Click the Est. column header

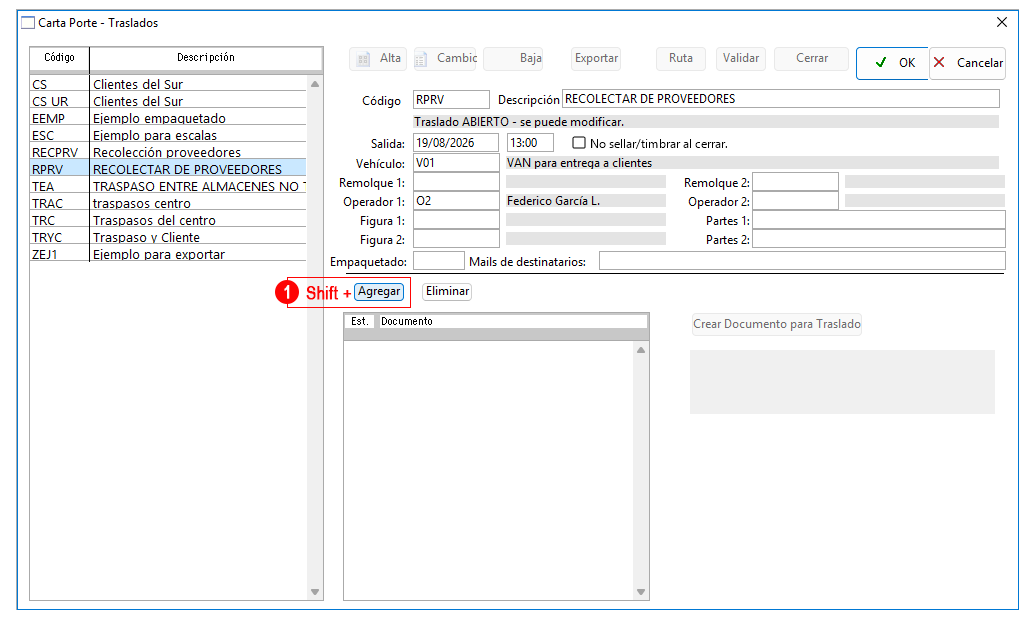pyautogui.click(x=360, y=321)
